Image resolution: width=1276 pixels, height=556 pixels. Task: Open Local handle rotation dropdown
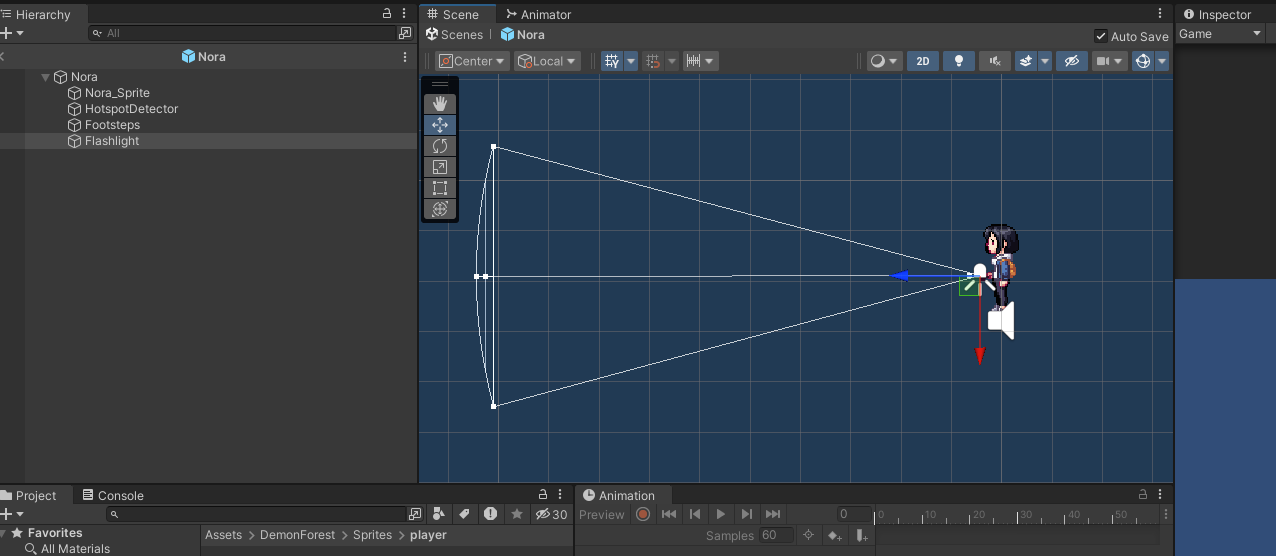coord(547,61)
